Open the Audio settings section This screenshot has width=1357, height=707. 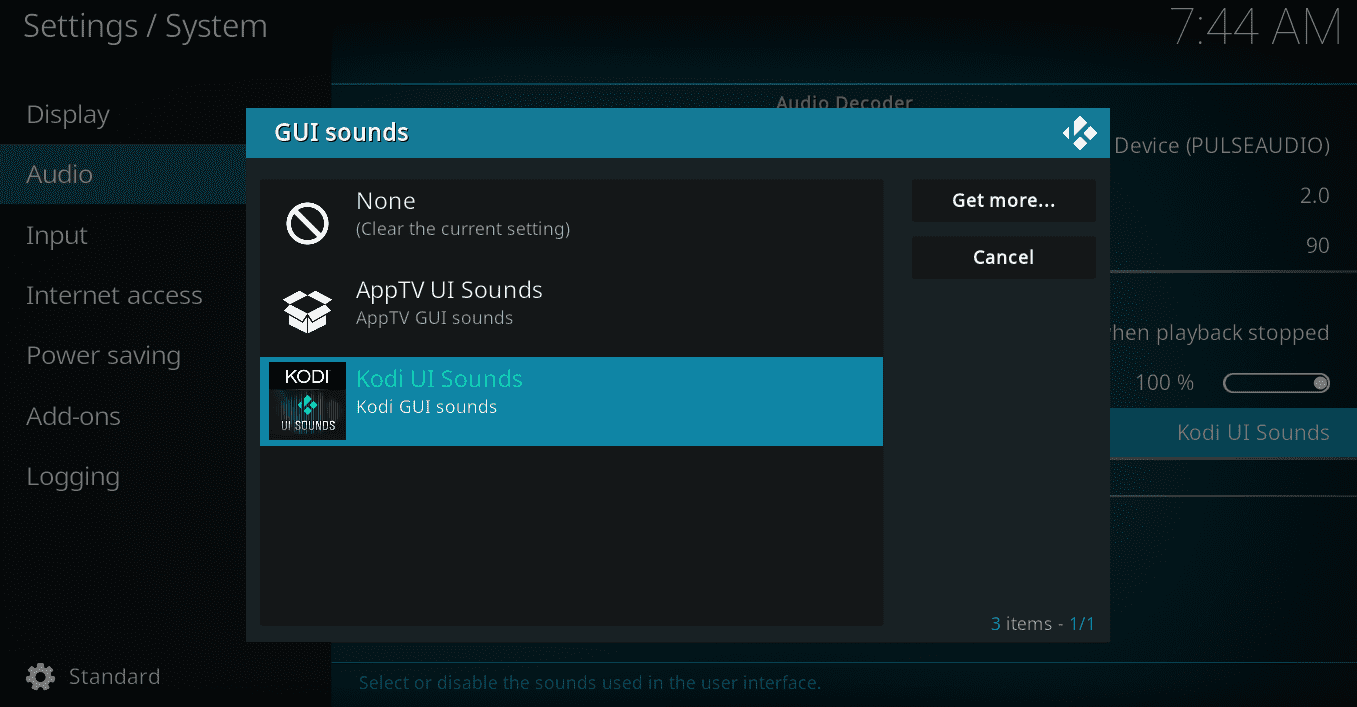(60, 174)
